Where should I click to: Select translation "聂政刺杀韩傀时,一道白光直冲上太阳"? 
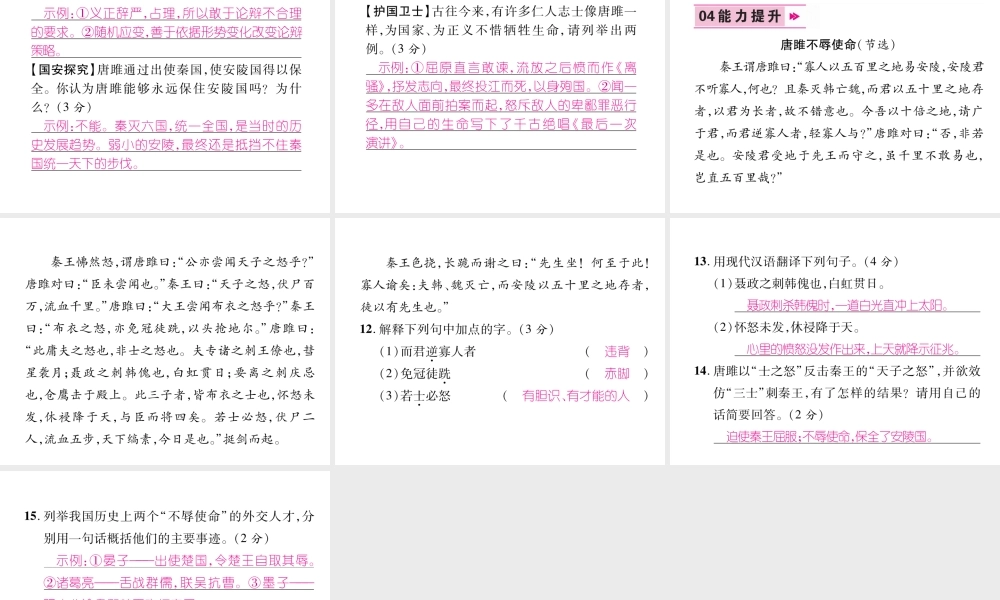click(848, 305)
